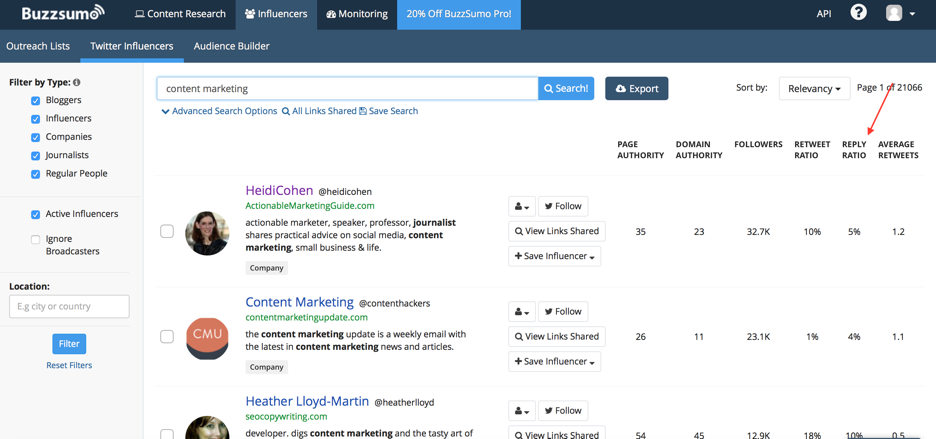Click the Company tag under HeidiCohen
The height and width of the screenshot is (439, 936).
coord(266,268)
